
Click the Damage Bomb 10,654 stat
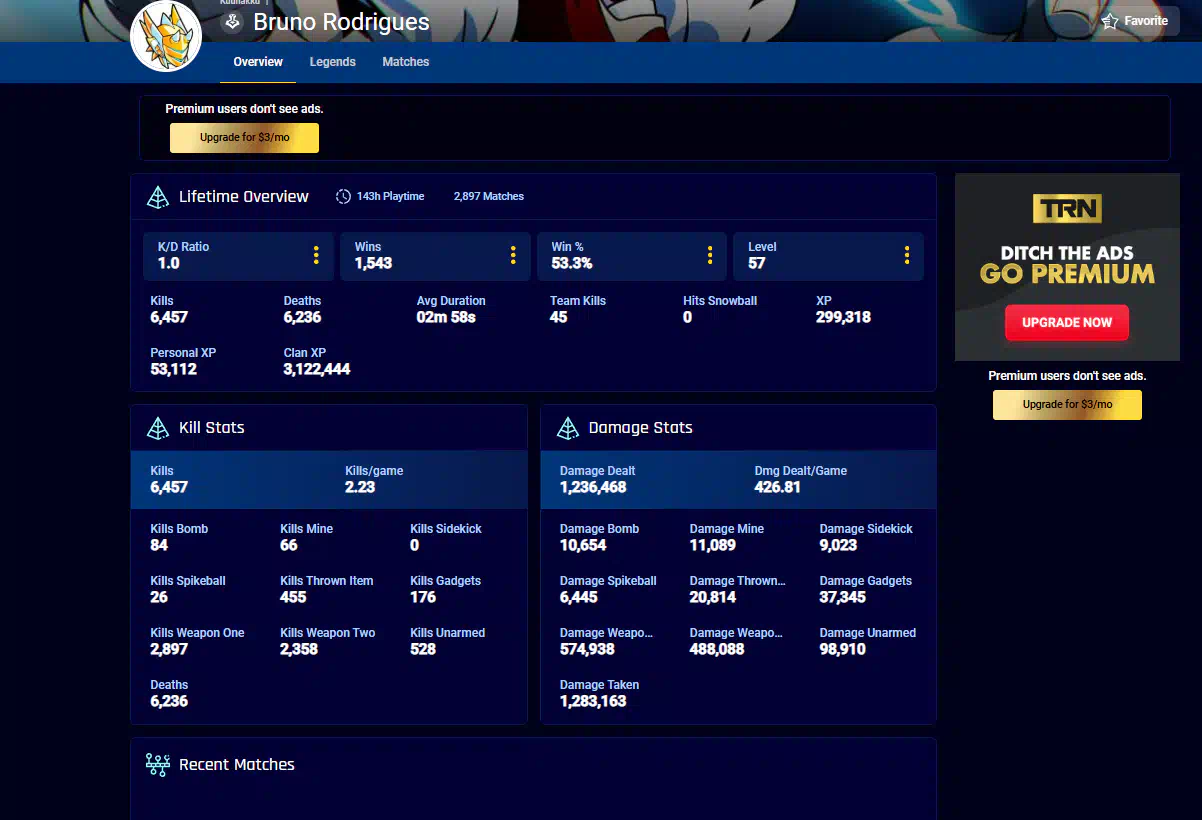click(599, 537)
